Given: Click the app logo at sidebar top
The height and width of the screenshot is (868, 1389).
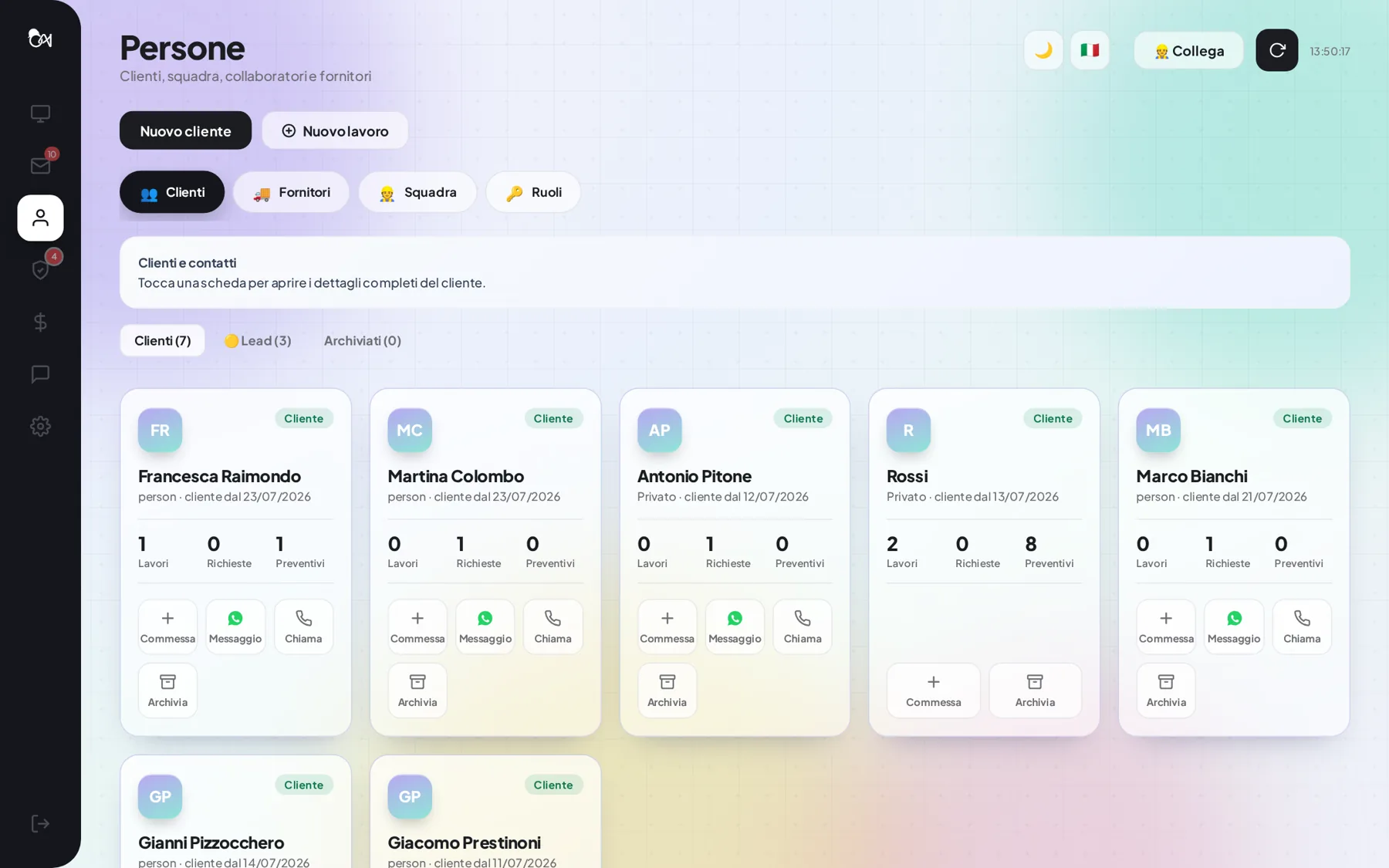Looking at the screenshot, I should point(40,38).
